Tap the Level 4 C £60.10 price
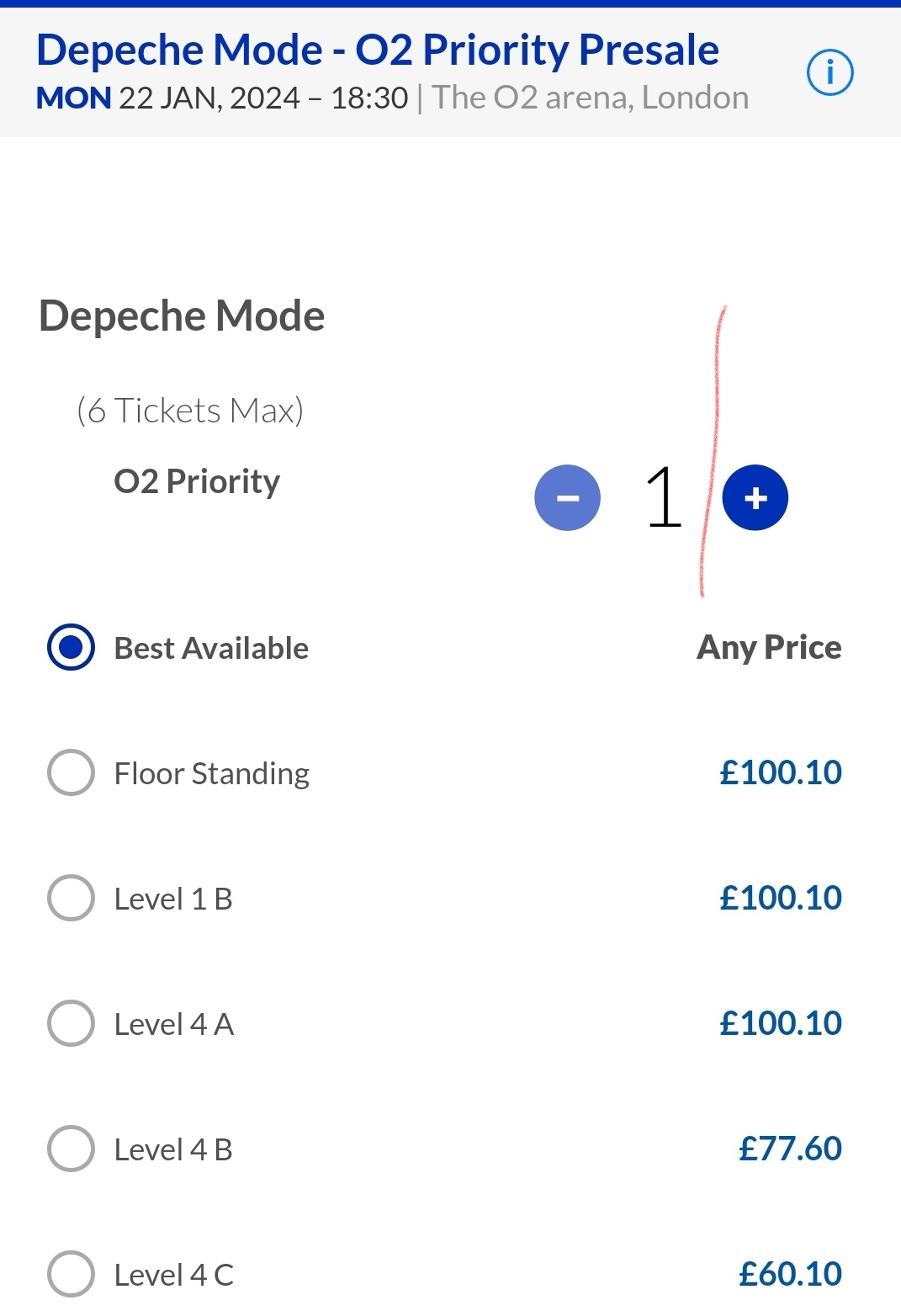Screen dimensions: 901x1316 (789, 1274)
